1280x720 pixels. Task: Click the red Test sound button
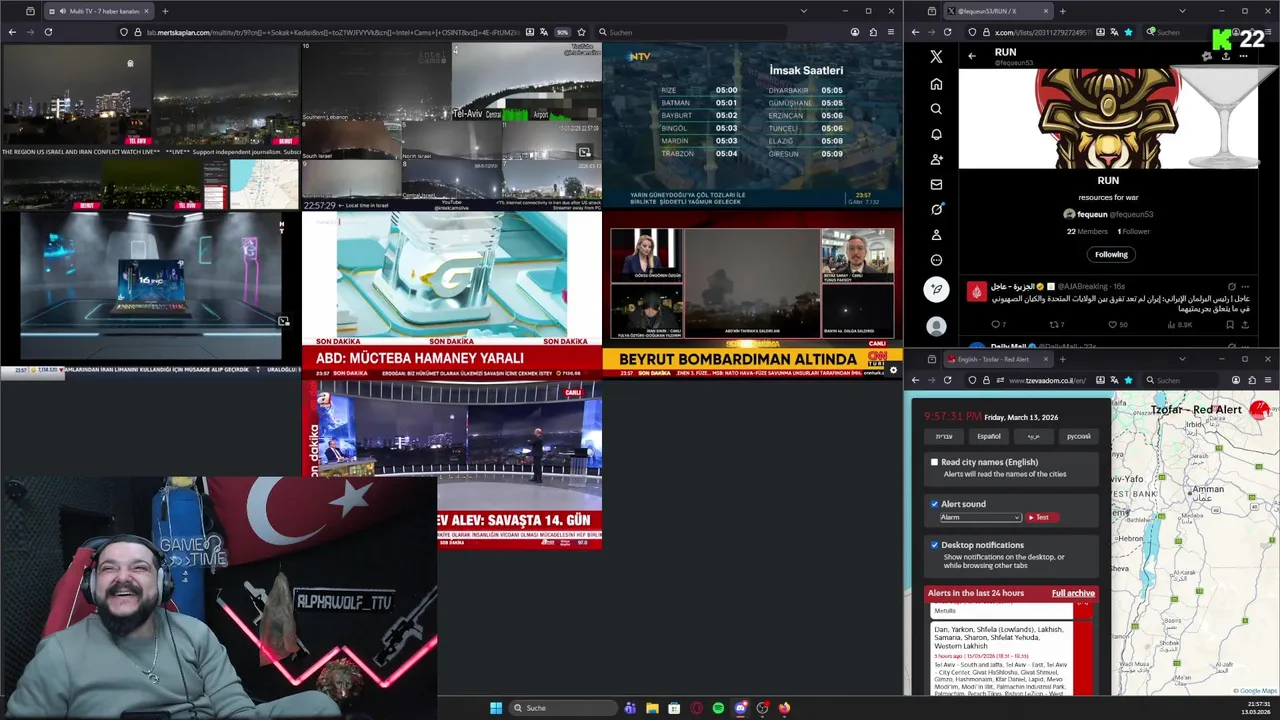[1041, 517]
